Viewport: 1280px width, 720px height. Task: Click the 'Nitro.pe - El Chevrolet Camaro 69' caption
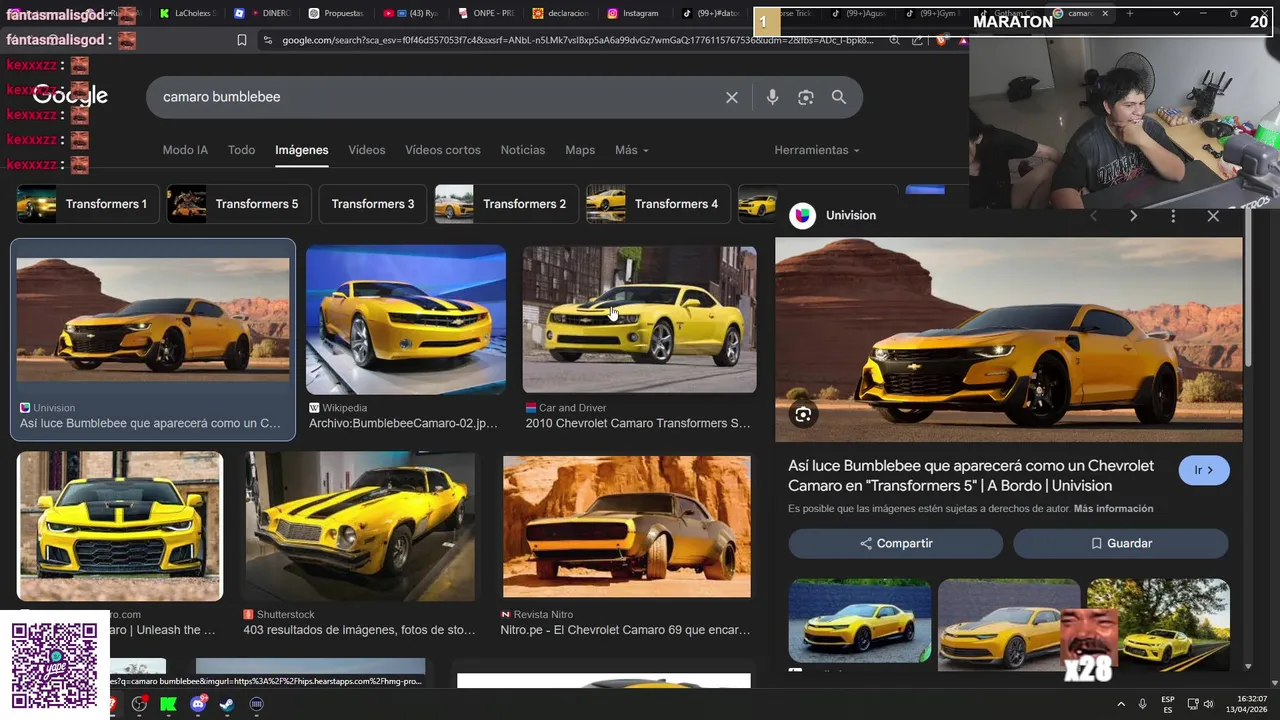point(625,630)
